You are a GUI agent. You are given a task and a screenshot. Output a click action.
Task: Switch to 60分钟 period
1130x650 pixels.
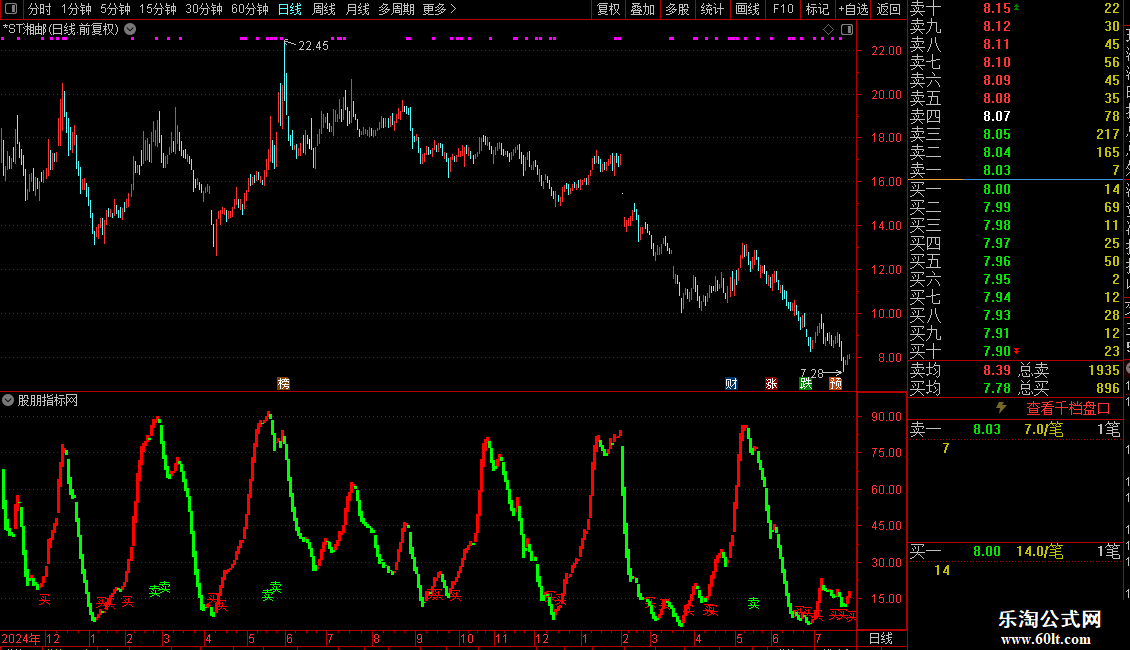(250, 9)
